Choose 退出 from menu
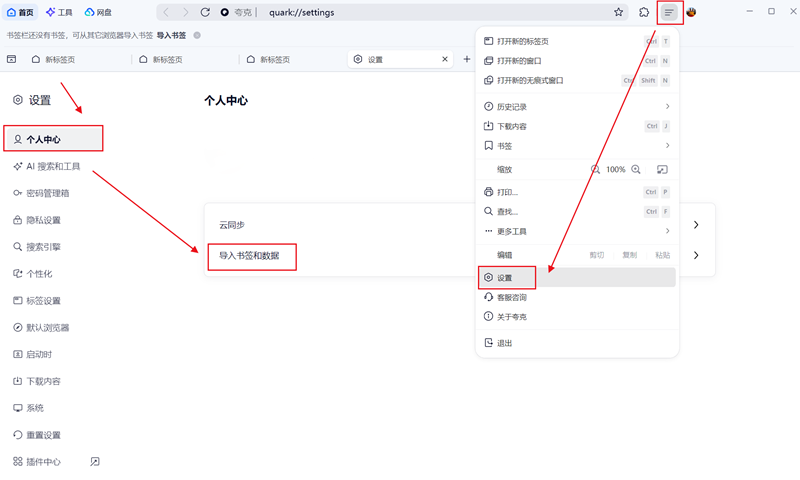This screenshot has width=800, height=480. point(577,343)
